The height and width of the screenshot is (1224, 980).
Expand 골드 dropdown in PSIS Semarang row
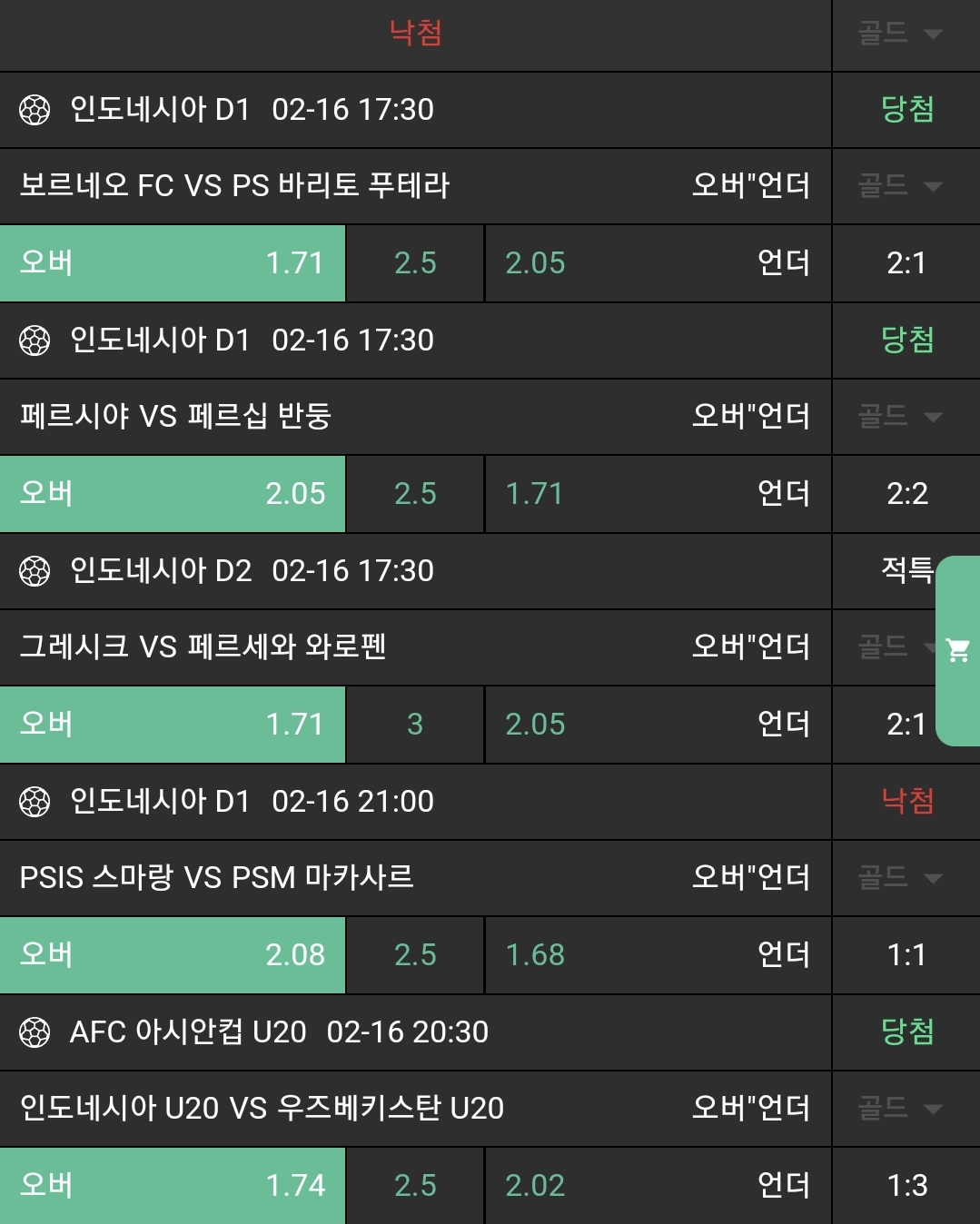coord(900,878)
